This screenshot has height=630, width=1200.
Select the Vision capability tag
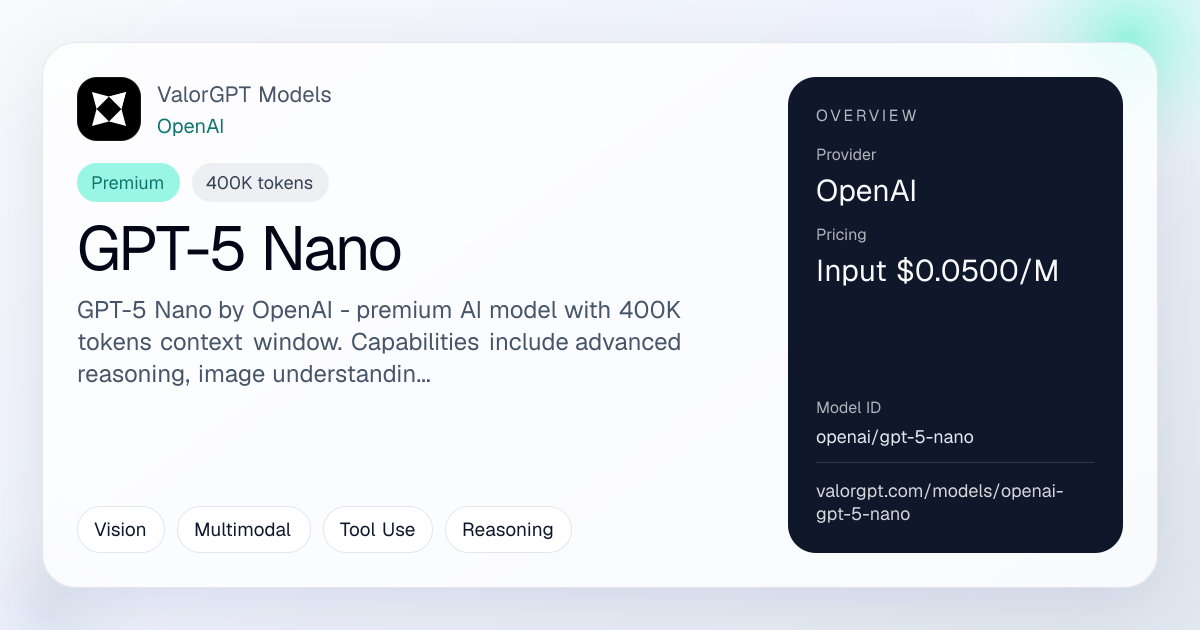pos(120,530)
